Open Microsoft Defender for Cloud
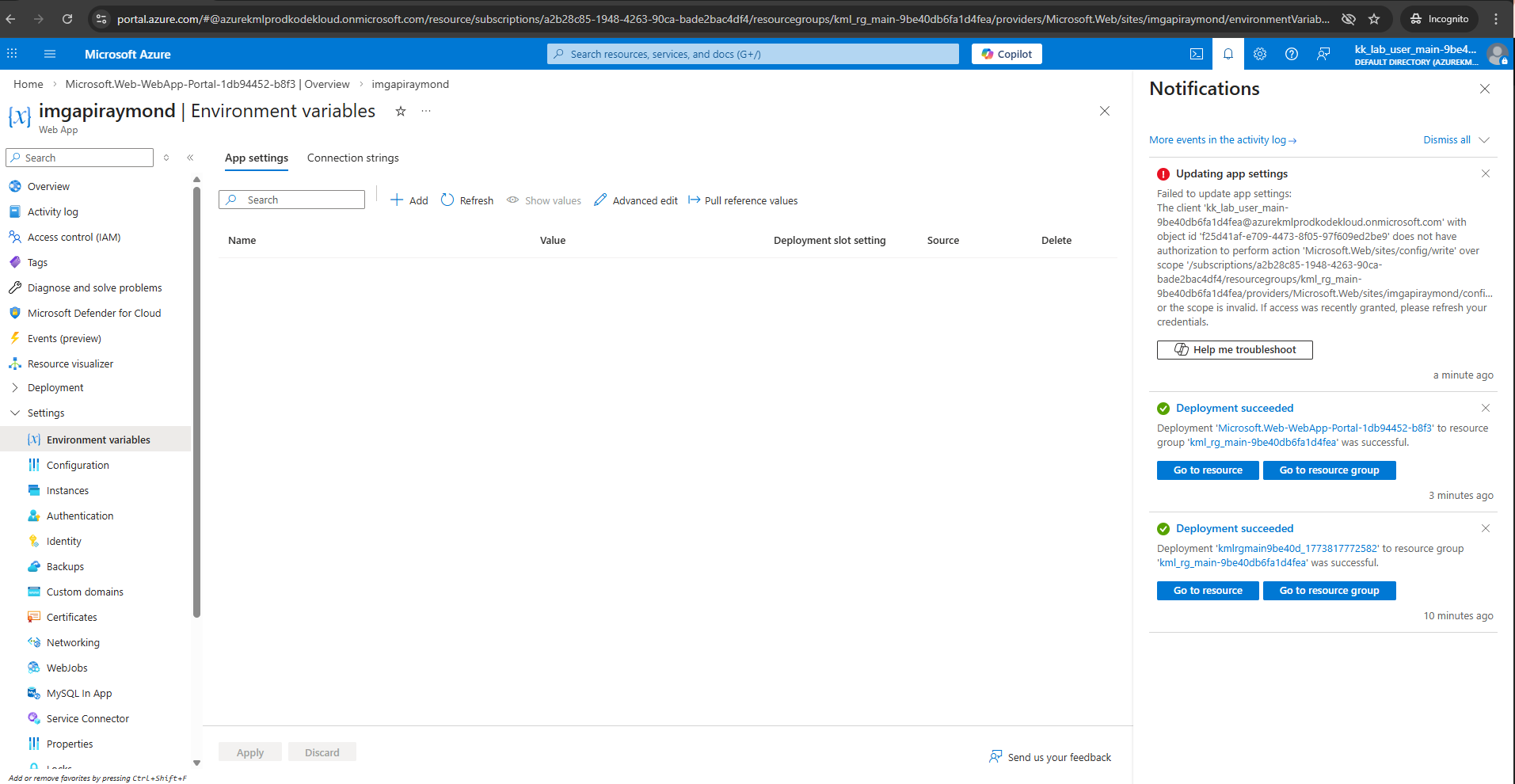Image resolution: width=1515 pixels, height=784 pixels. click(x=95, y=314)
